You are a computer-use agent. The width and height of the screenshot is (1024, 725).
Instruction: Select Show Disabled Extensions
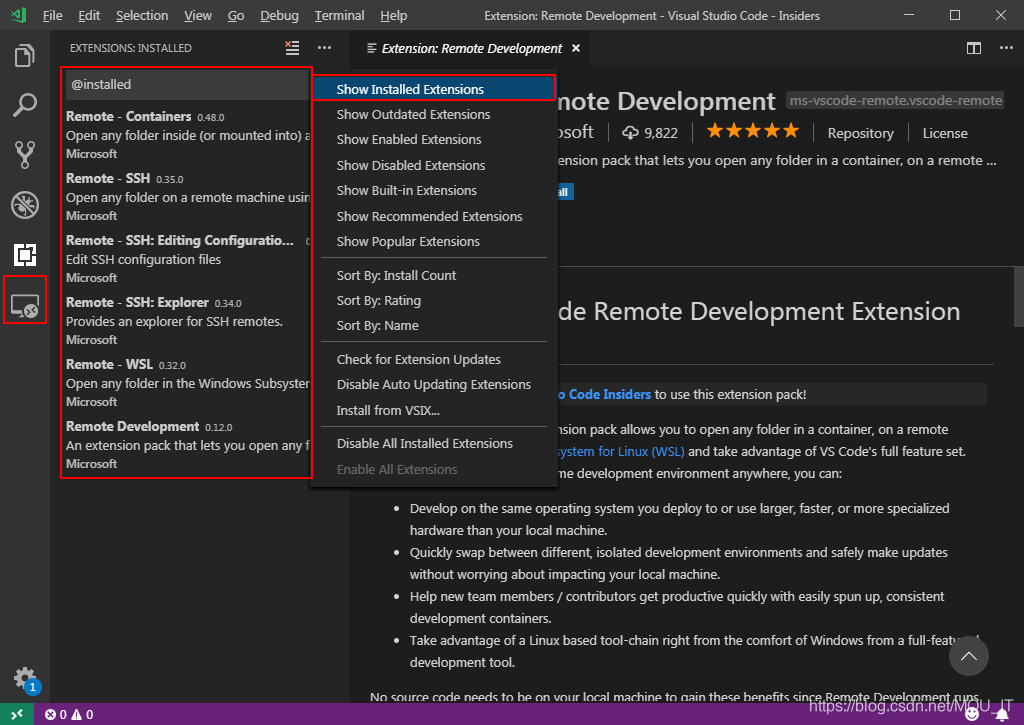click(x=434, y=165)
